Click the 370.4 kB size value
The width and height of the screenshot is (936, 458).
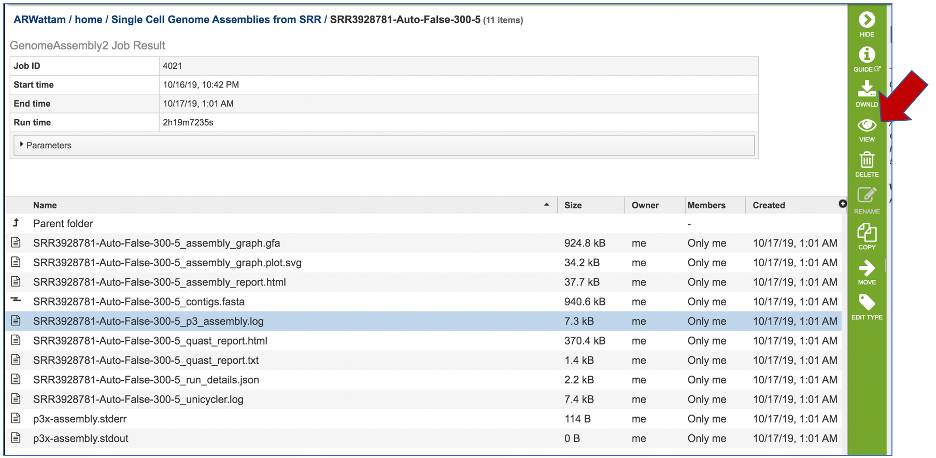pos(585,341)
